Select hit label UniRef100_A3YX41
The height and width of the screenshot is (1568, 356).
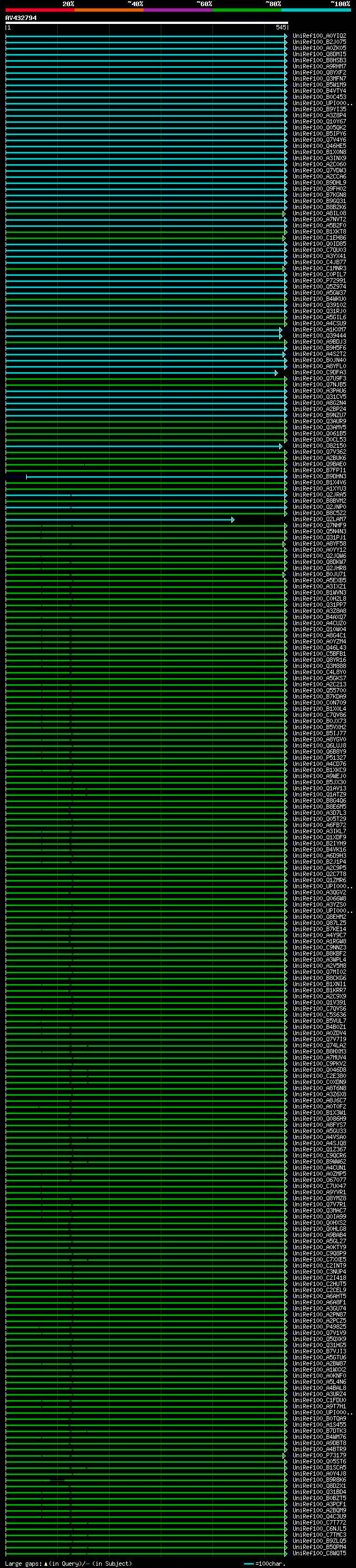click(x=319, y=256)
